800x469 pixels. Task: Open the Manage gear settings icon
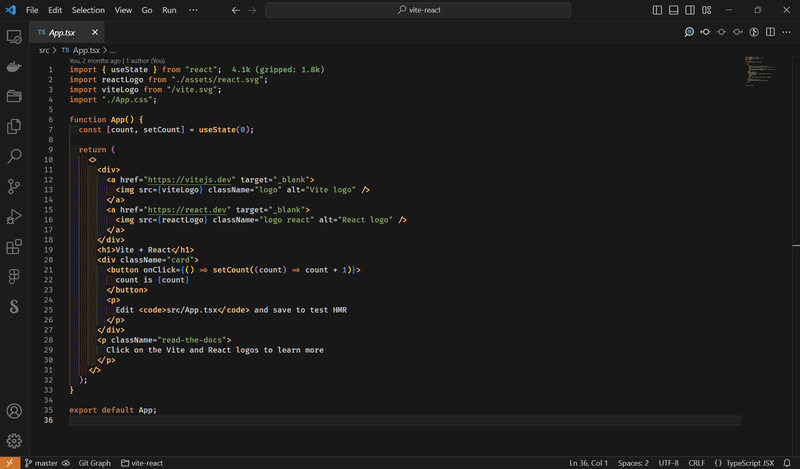click(14, 441)
